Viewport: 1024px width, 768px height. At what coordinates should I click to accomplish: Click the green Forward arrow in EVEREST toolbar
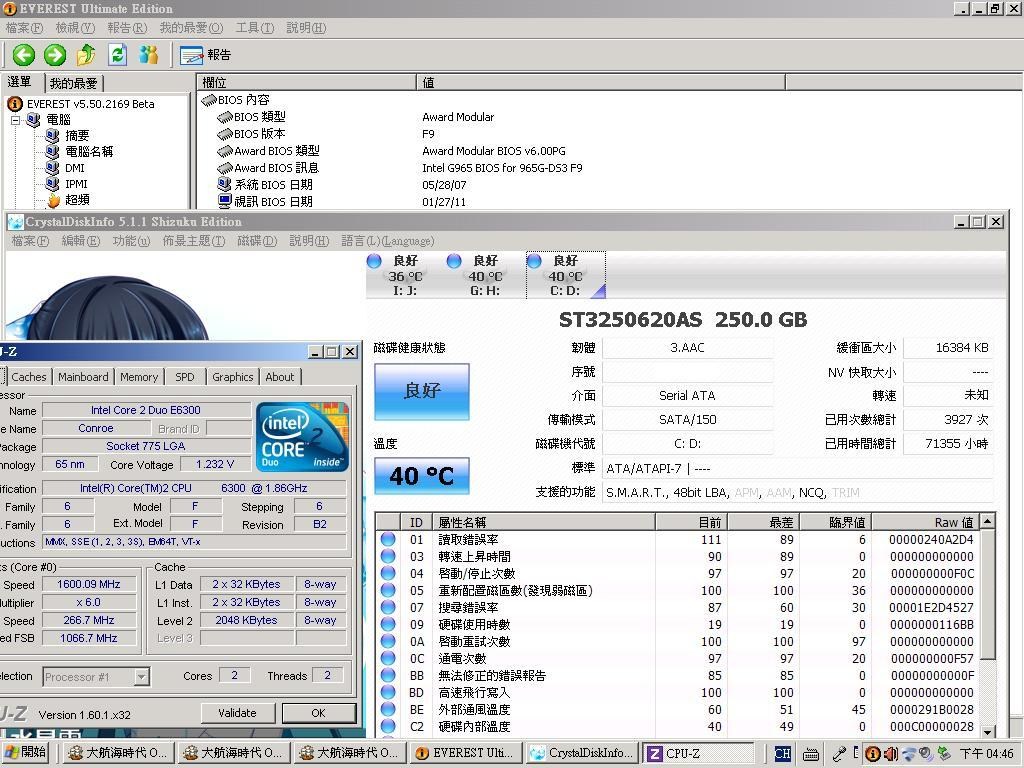(x=55, y=55)
